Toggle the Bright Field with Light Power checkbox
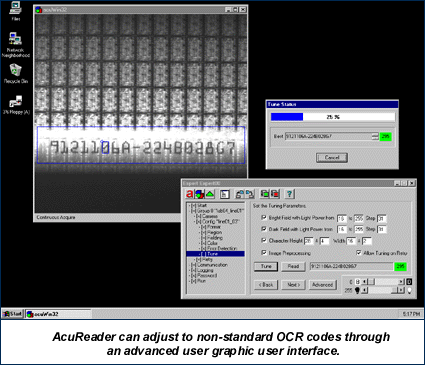This screenshot has height=365, width=425. [x=264, y=218]
